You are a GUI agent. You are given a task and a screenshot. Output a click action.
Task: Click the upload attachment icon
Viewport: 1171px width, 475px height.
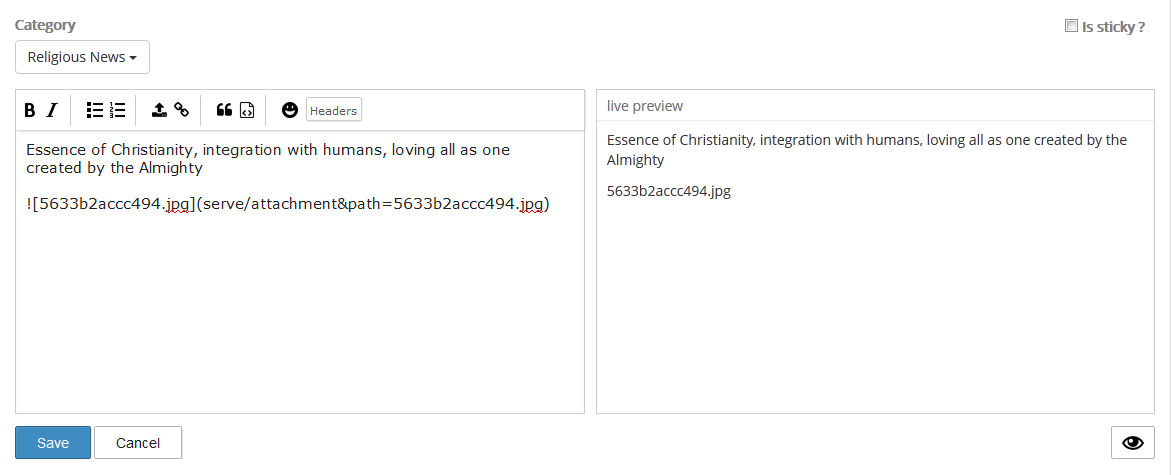[159, 110]
